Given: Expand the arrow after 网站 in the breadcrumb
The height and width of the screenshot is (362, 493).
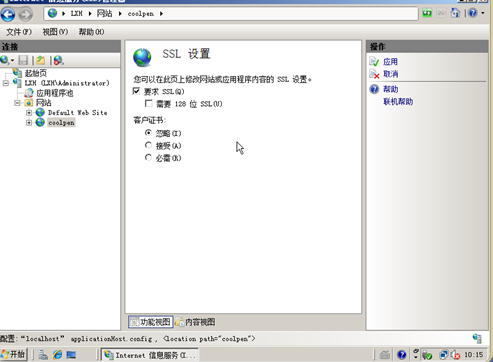Looking at the screenshot, I should 120,14.
